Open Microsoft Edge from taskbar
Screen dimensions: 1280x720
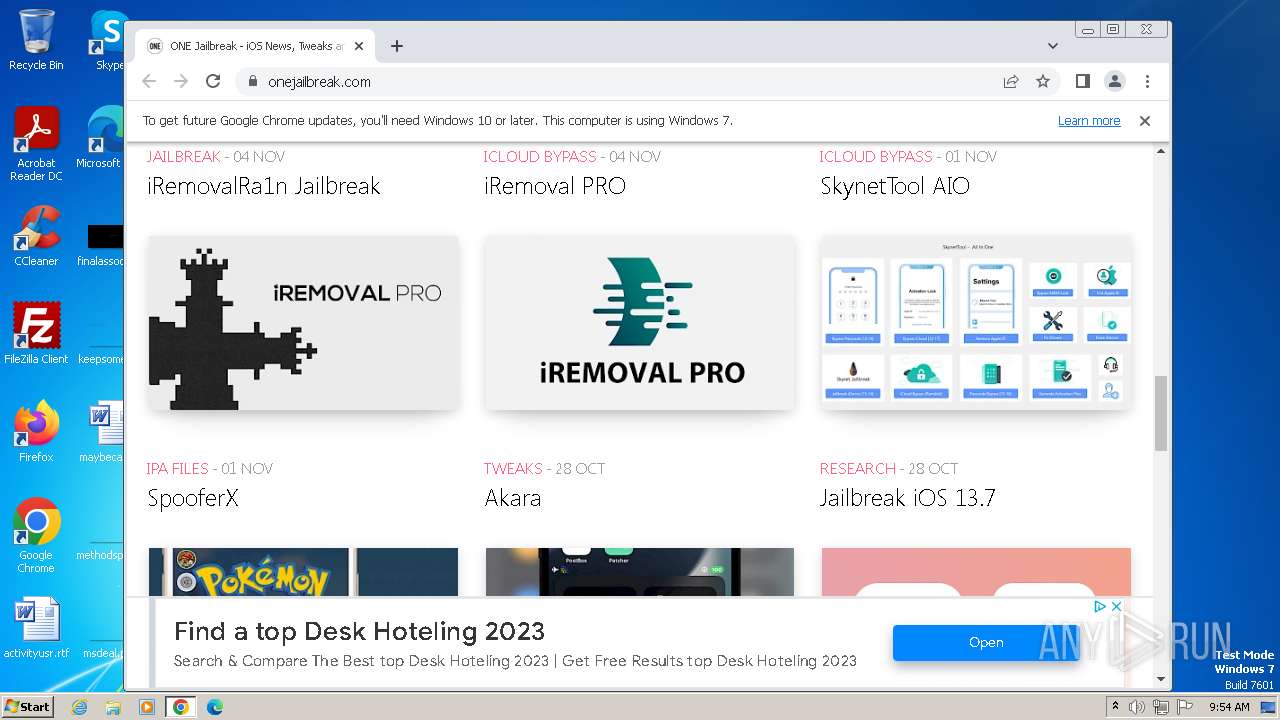click(x=215, y=707)
